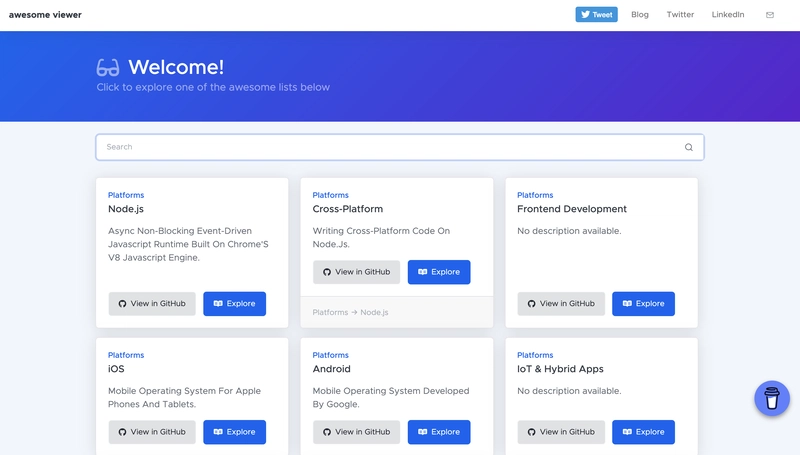Click Platforms label above Node.js
This screenshot has width=800, height=455.
[x=126, y=195]
